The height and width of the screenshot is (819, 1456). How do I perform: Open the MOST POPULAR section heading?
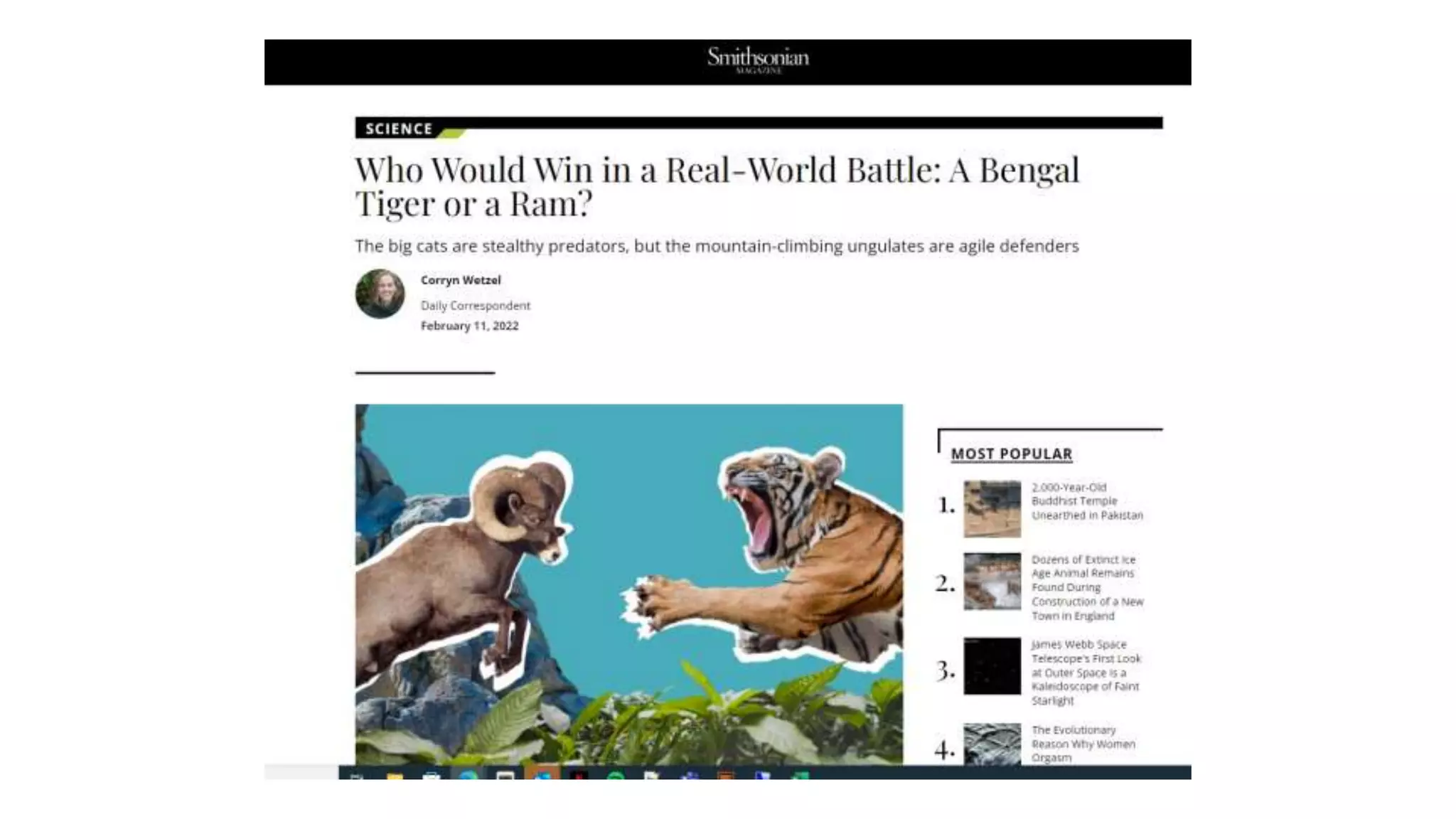[x=1011, y=454]
